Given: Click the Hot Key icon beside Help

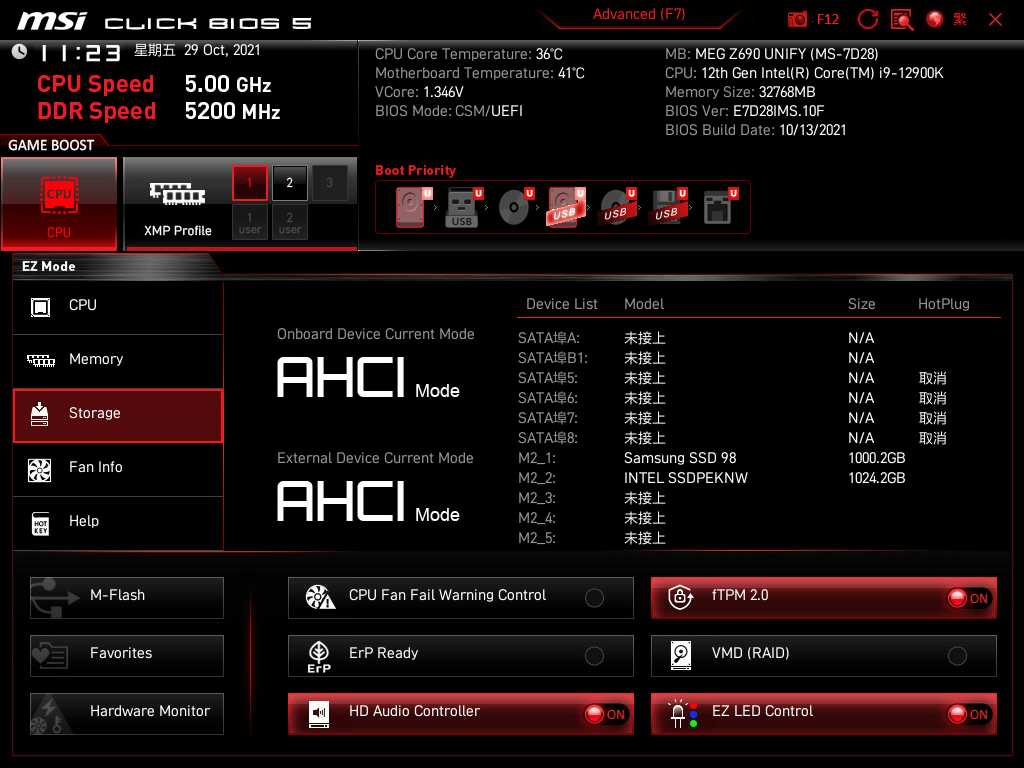Looking at the screenshot, I should click(x=40, y=524).
